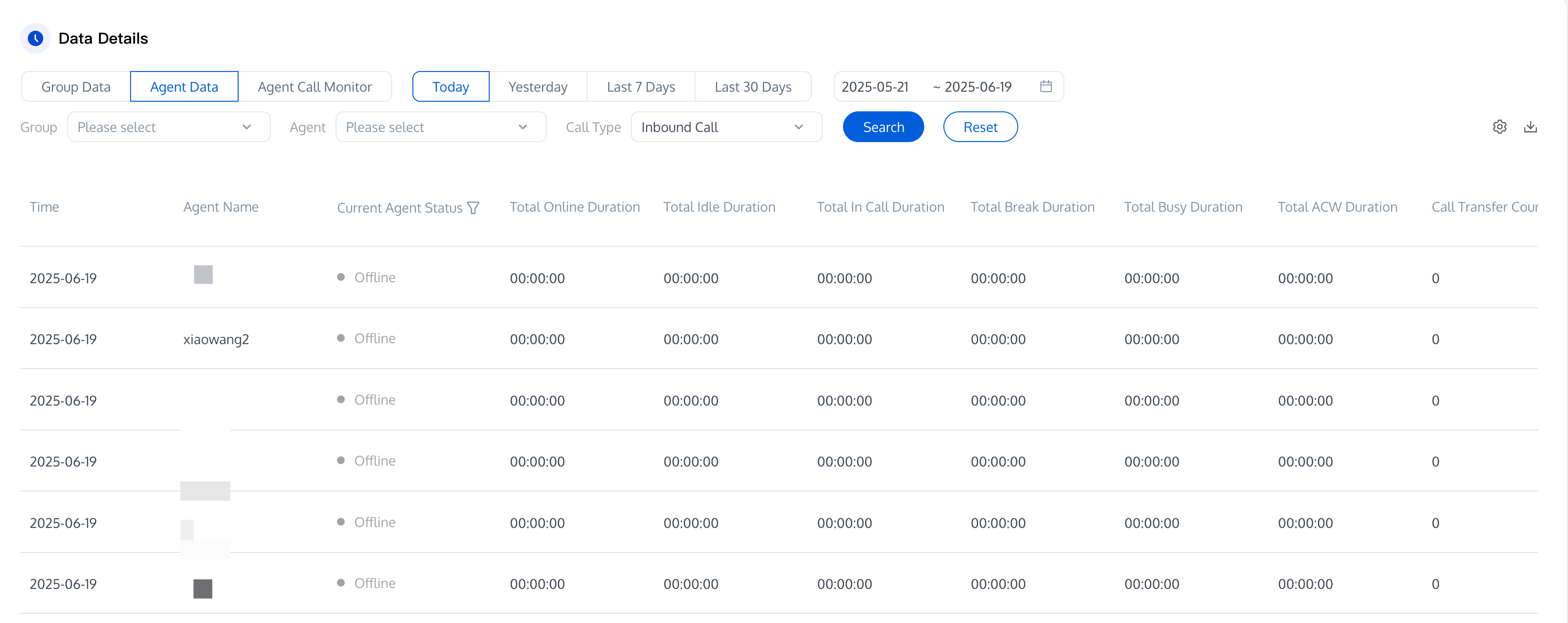This screenshot has height=623, width=1568.
Task: Click the Current Agent Status filter icon
Action: click(473, 208)
